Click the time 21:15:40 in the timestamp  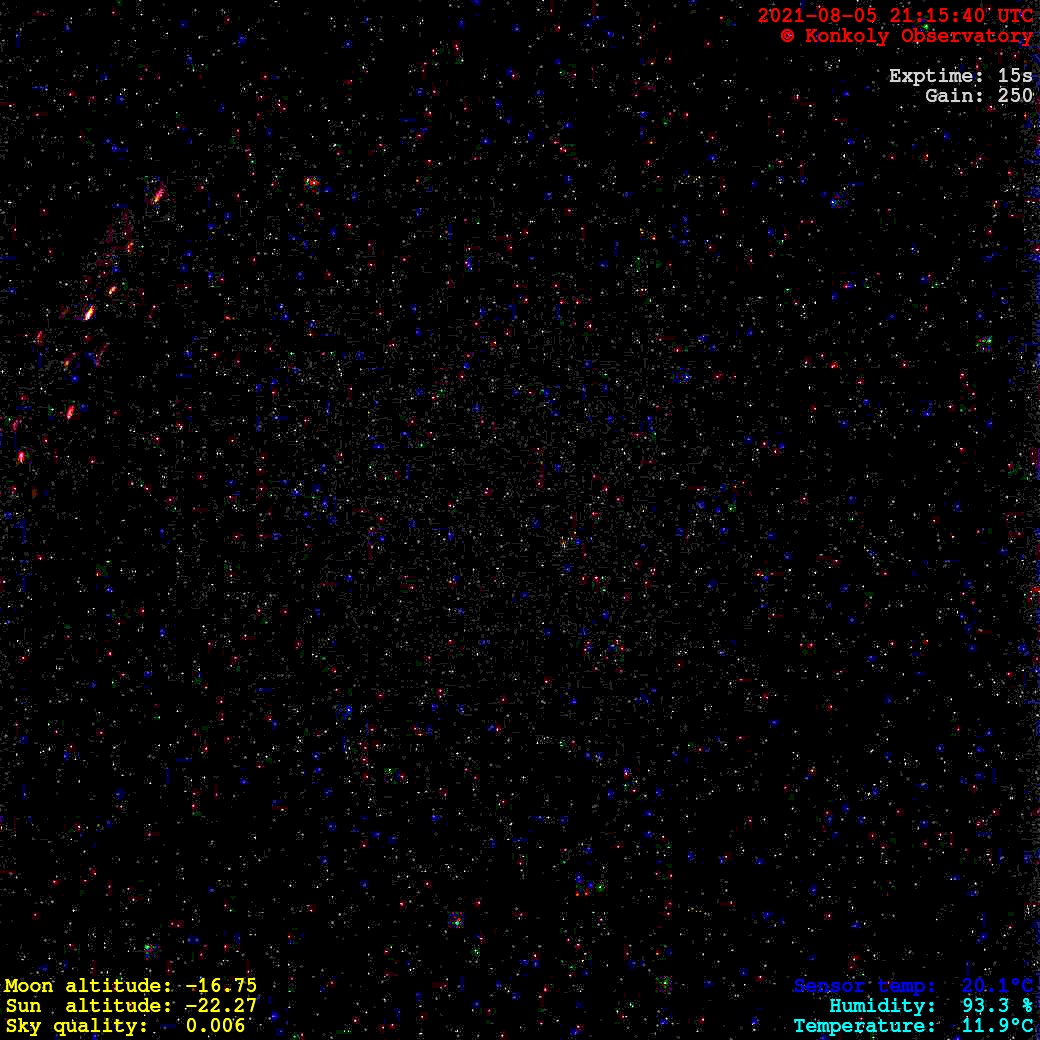(936, 16)
